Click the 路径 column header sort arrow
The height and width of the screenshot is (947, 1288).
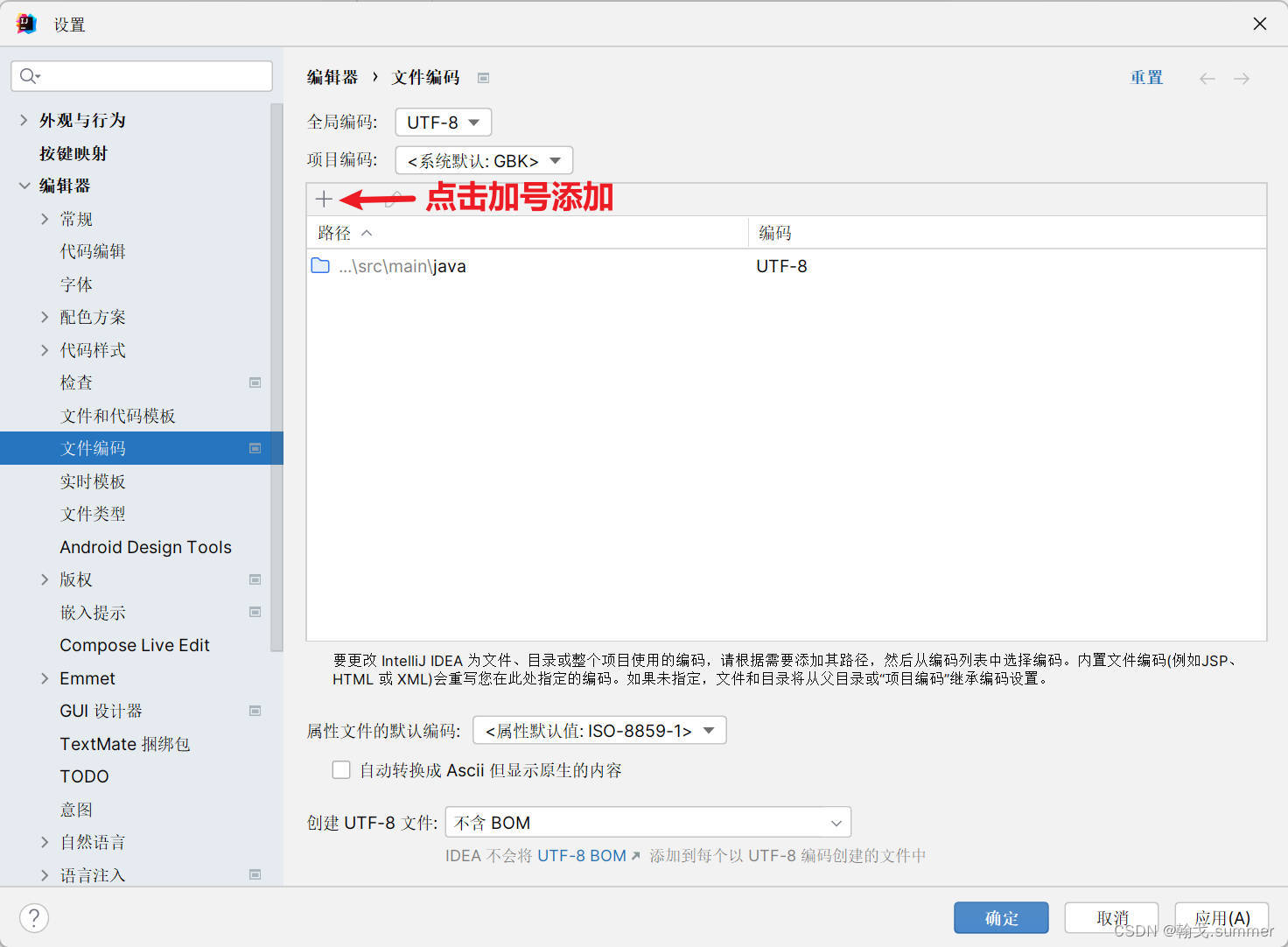[367, 232]
